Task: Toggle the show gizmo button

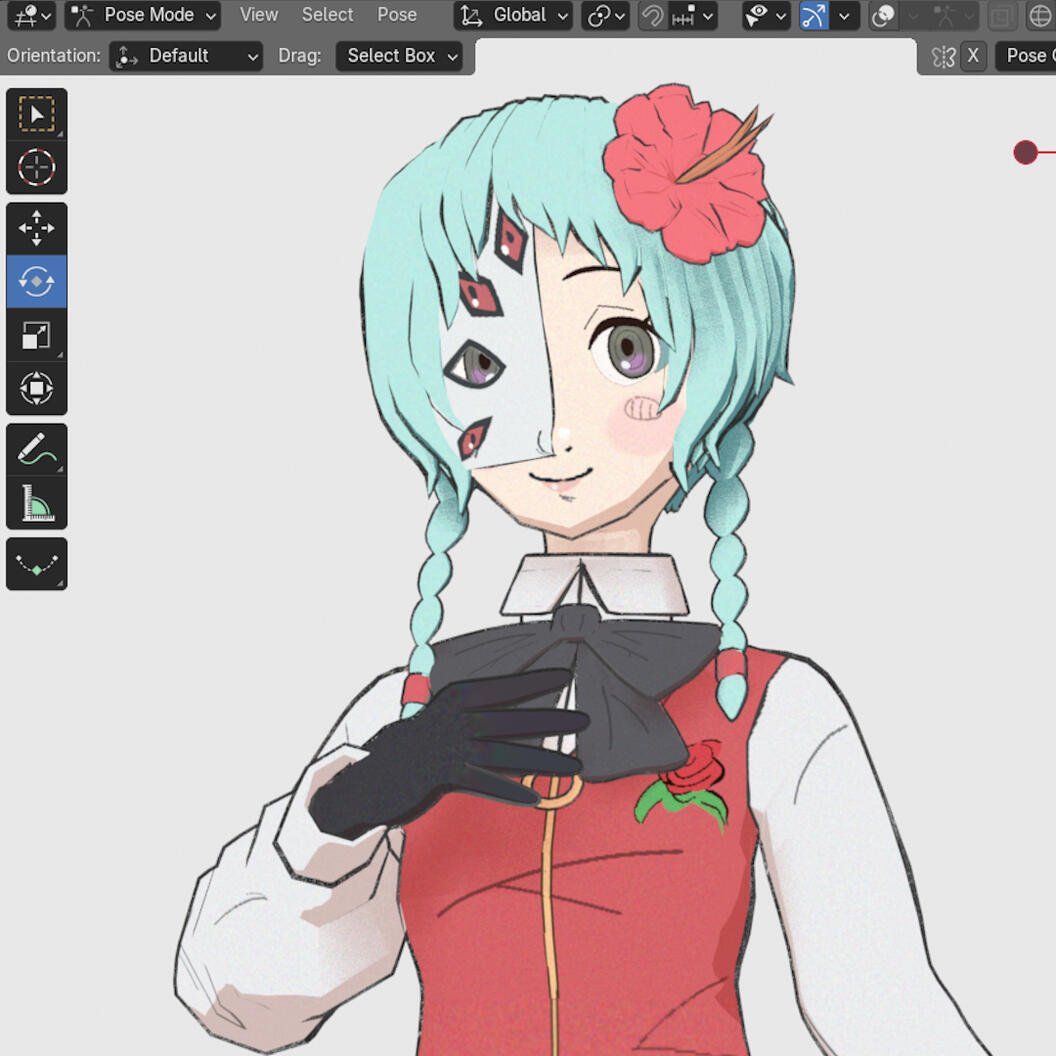Action: (x=814, y=15)
